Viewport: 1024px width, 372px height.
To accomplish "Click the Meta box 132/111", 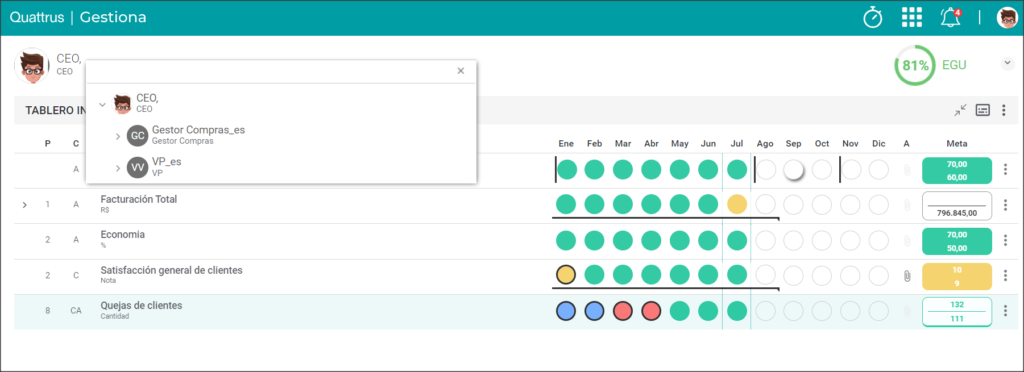I will pyautogui.click(x=957, y=311).
